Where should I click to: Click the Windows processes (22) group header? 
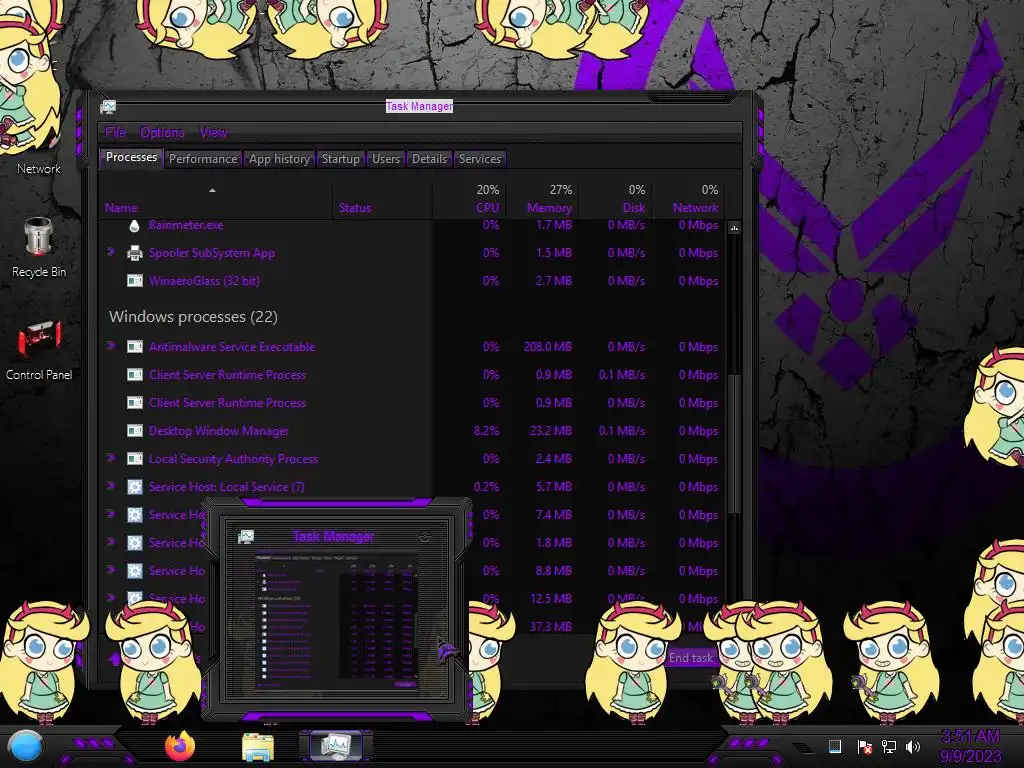(x=193, y=317)
